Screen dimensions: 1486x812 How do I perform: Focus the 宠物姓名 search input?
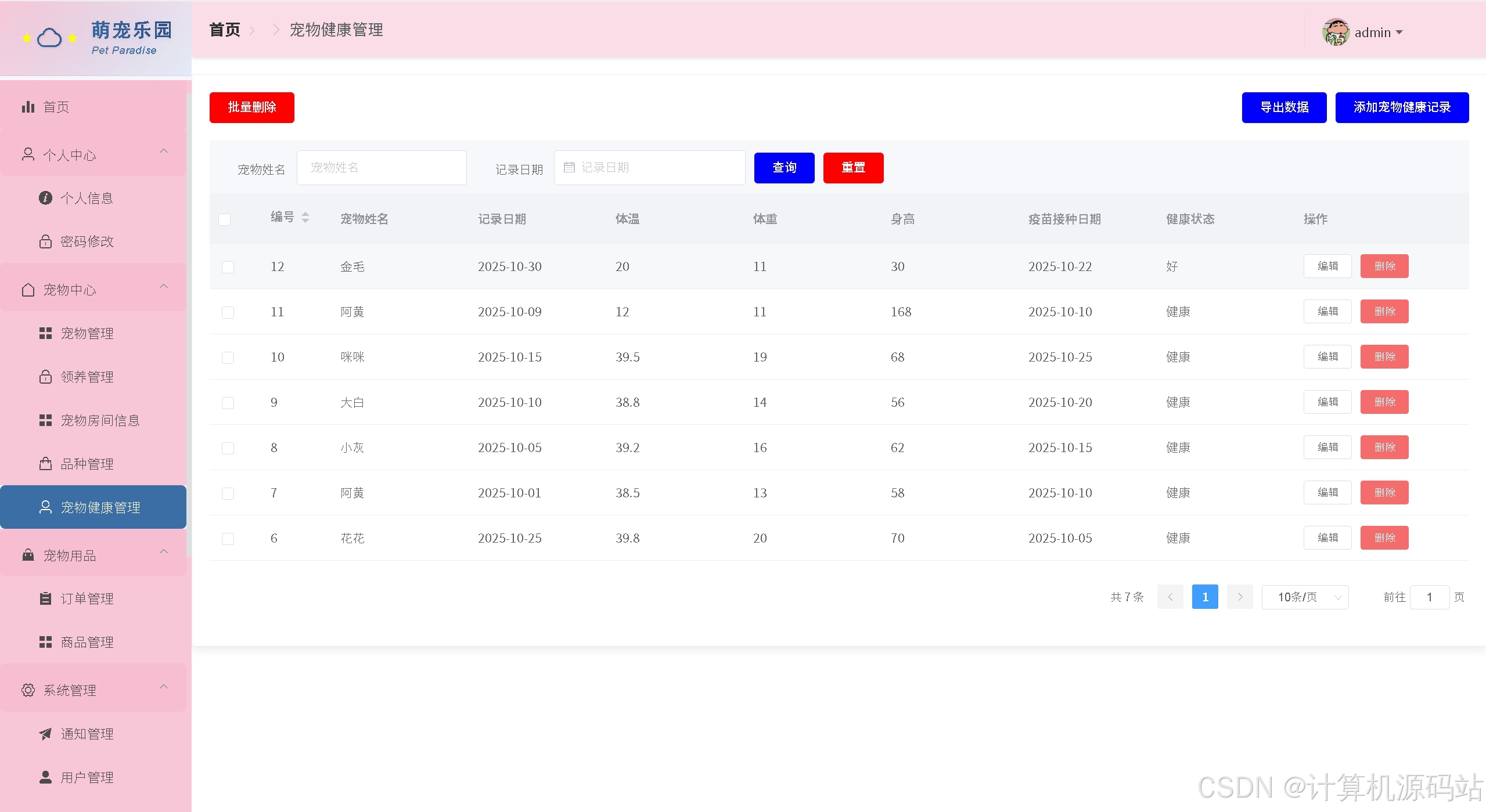click(x=382, y=168)
